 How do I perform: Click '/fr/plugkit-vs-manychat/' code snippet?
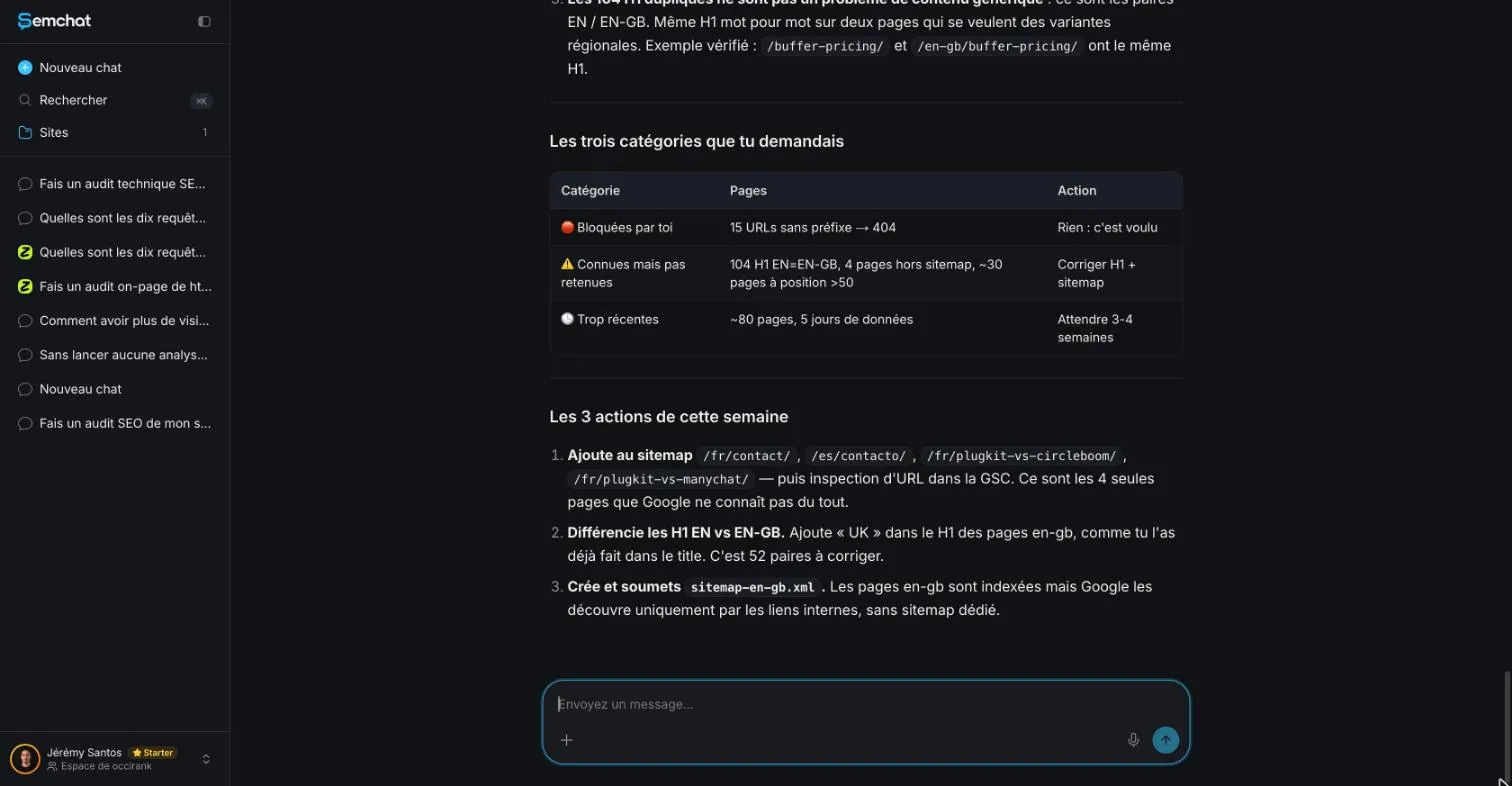661,479
